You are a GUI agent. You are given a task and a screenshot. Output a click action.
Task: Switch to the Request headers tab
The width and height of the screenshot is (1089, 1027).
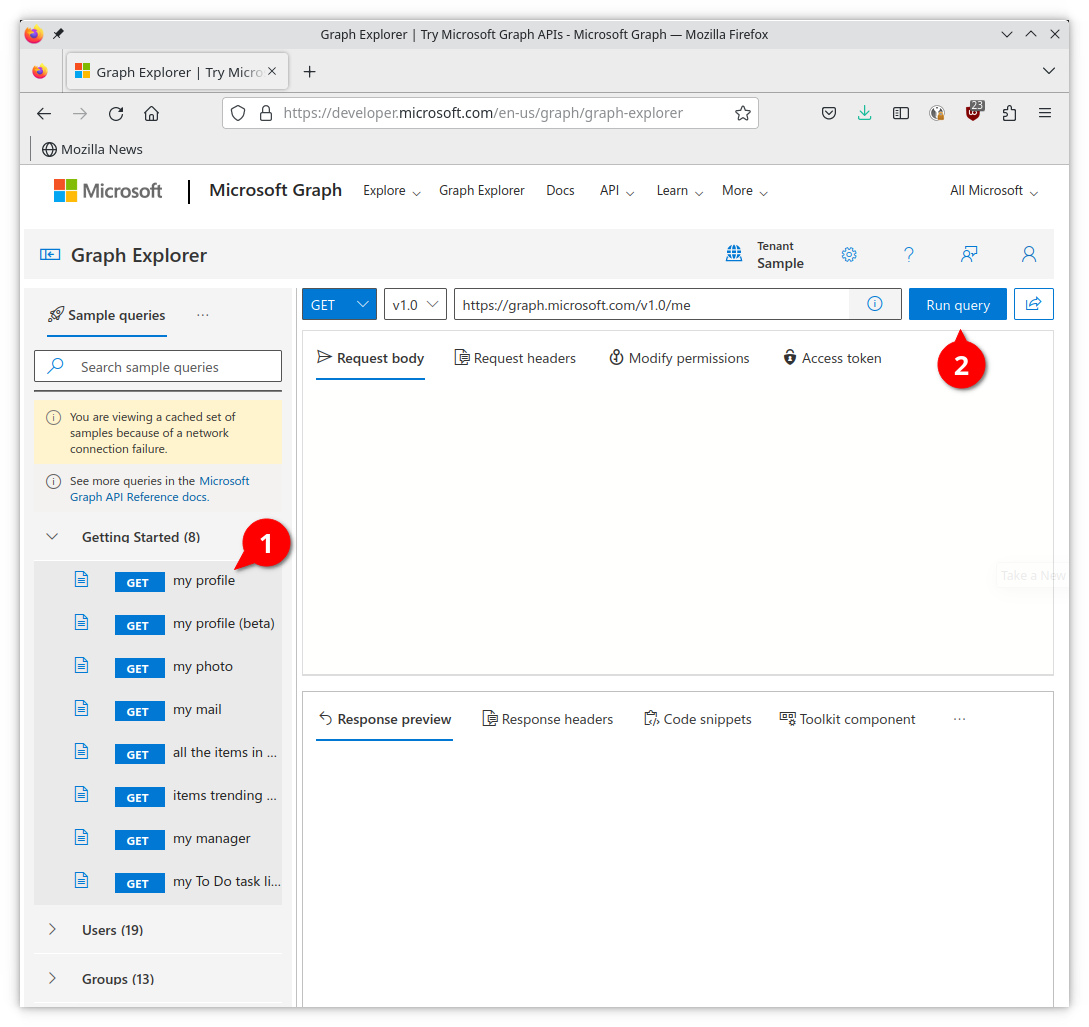515,358
